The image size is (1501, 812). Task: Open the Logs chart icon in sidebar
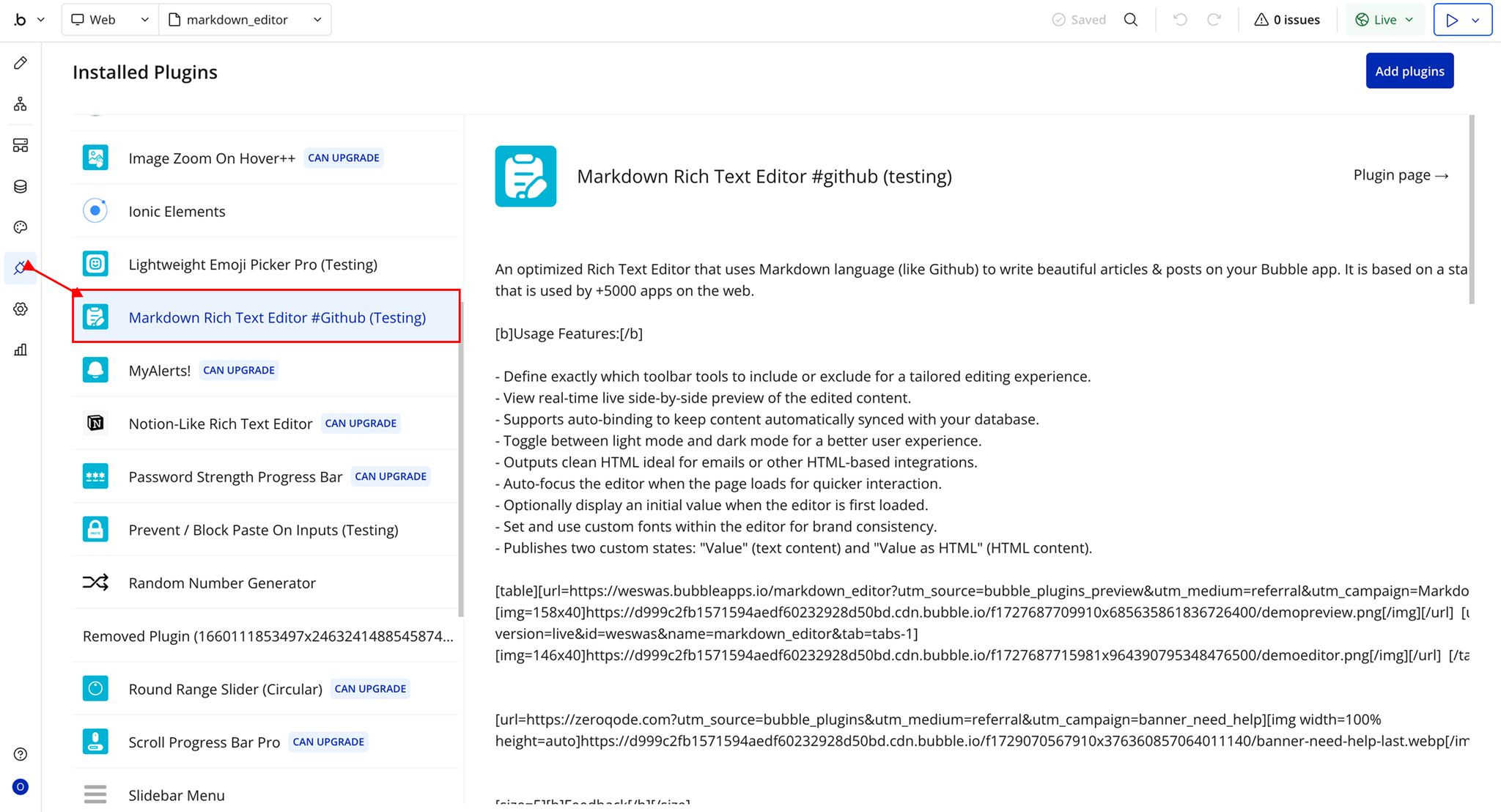click(x=21, y=350)
